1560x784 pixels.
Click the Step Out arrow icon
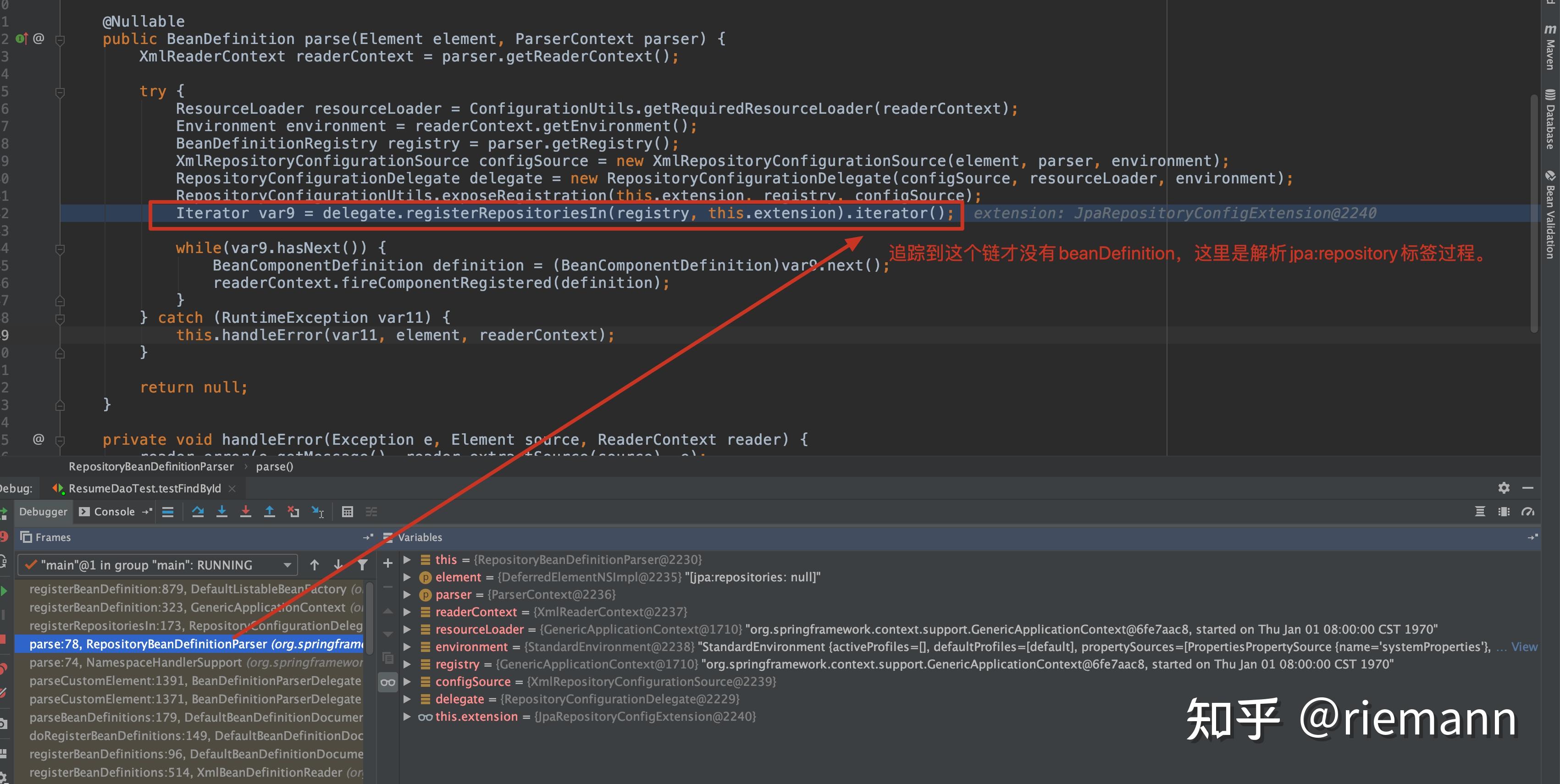point(270,512)
